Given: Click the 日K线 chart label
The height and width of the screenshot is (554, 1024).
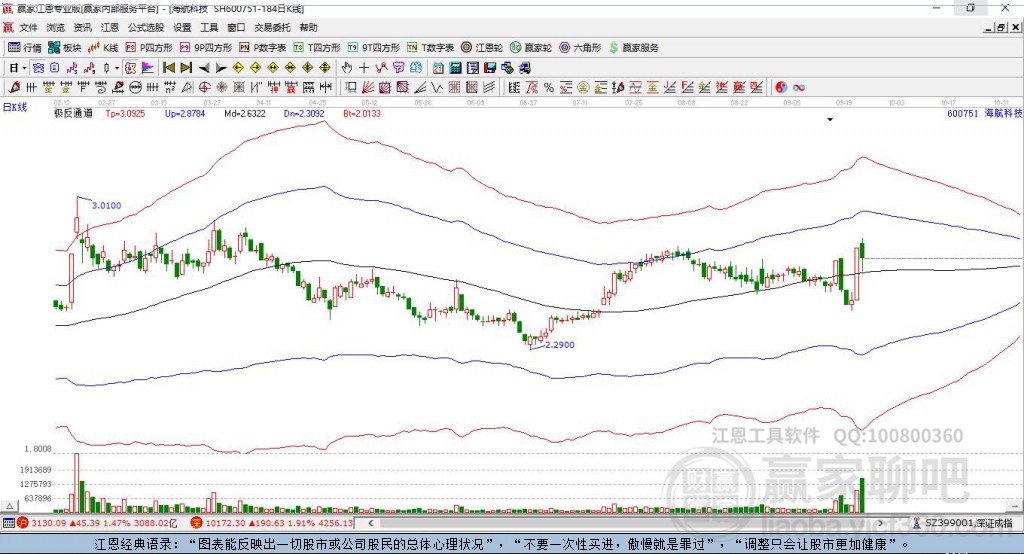Looking at the screenshot, I should point(15,107).
